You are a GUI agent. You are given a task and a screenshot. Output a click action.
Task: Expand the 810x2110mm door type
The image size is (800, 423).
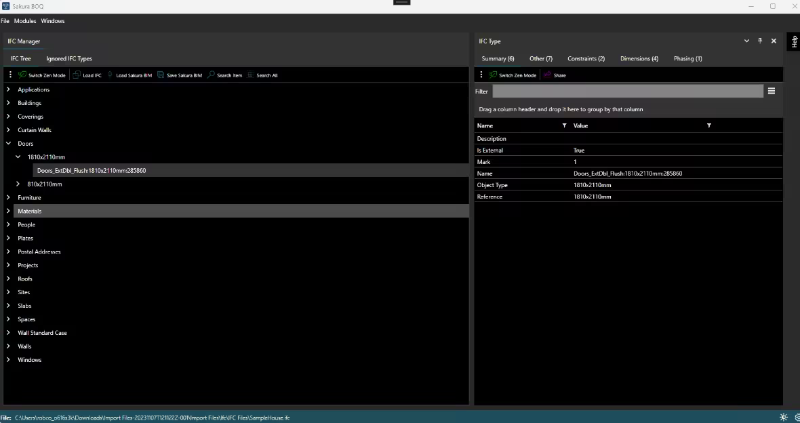[x=18, y=184]
